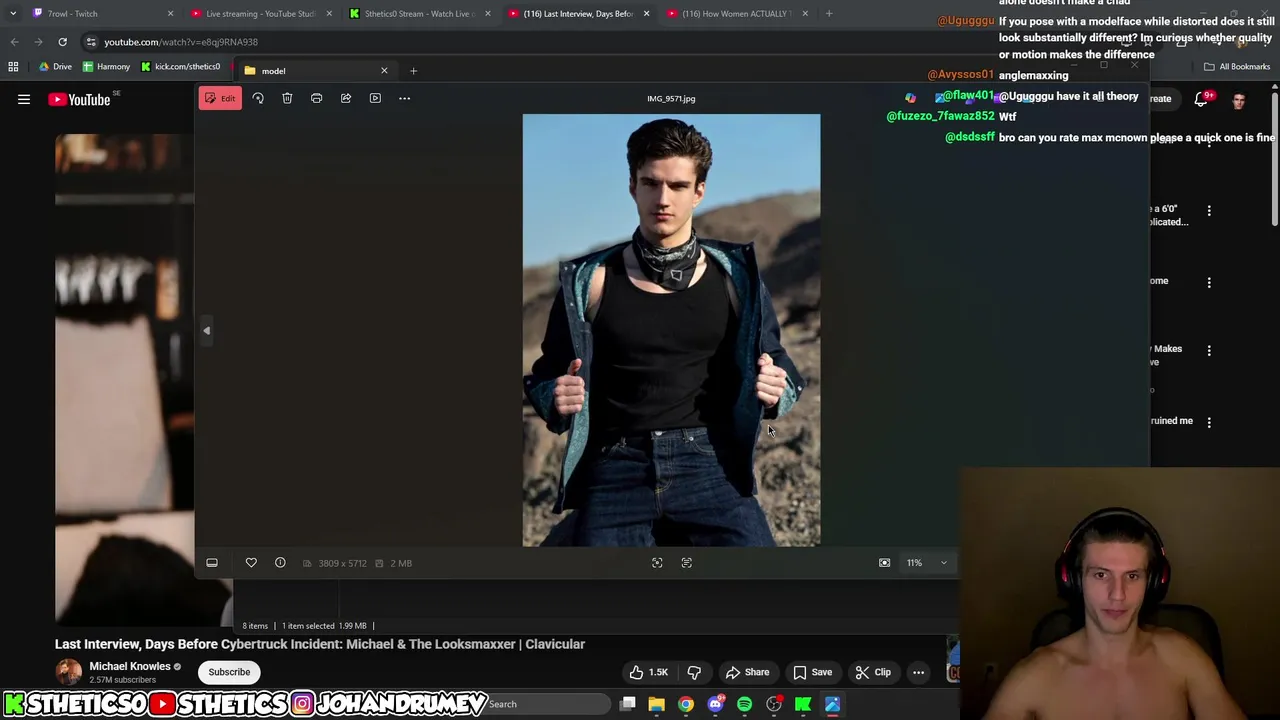
Task: Favorite the photo with the heart icon
Action: 251,563
